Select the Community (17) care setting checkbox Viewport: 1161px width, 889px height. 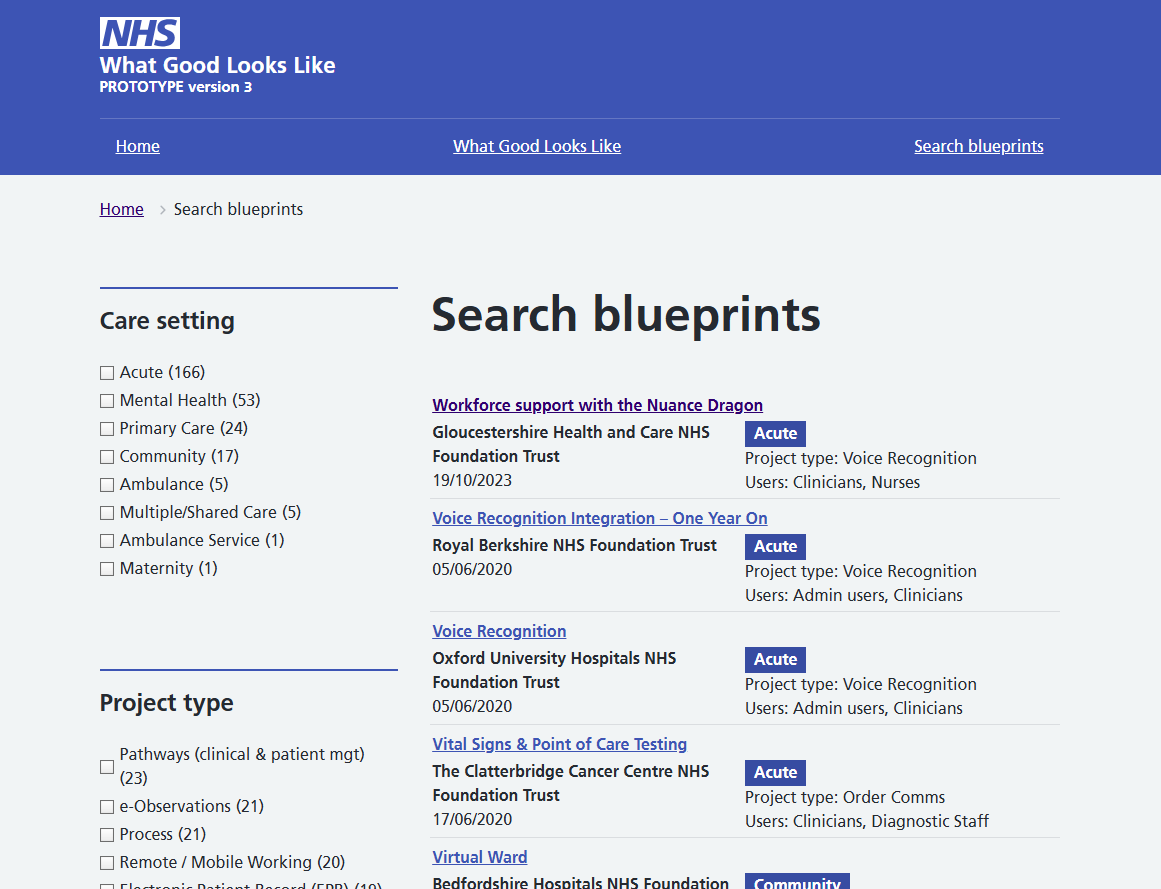(x=107, y=456)
